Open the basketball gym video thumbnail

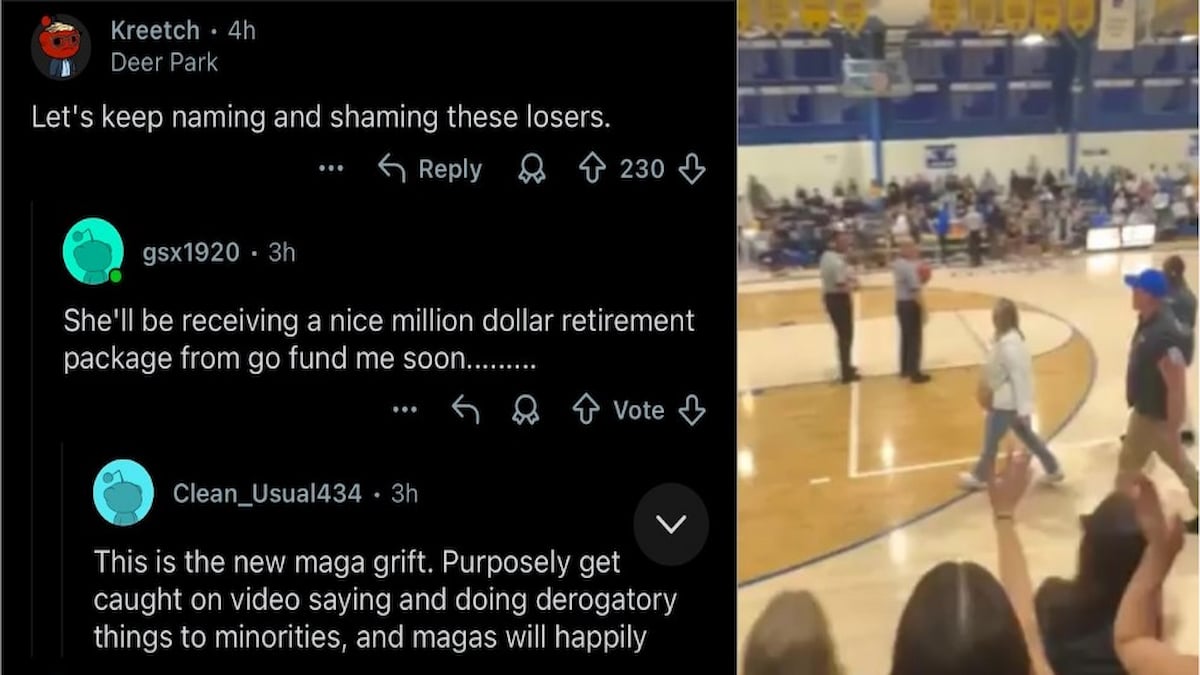[968, 337]
